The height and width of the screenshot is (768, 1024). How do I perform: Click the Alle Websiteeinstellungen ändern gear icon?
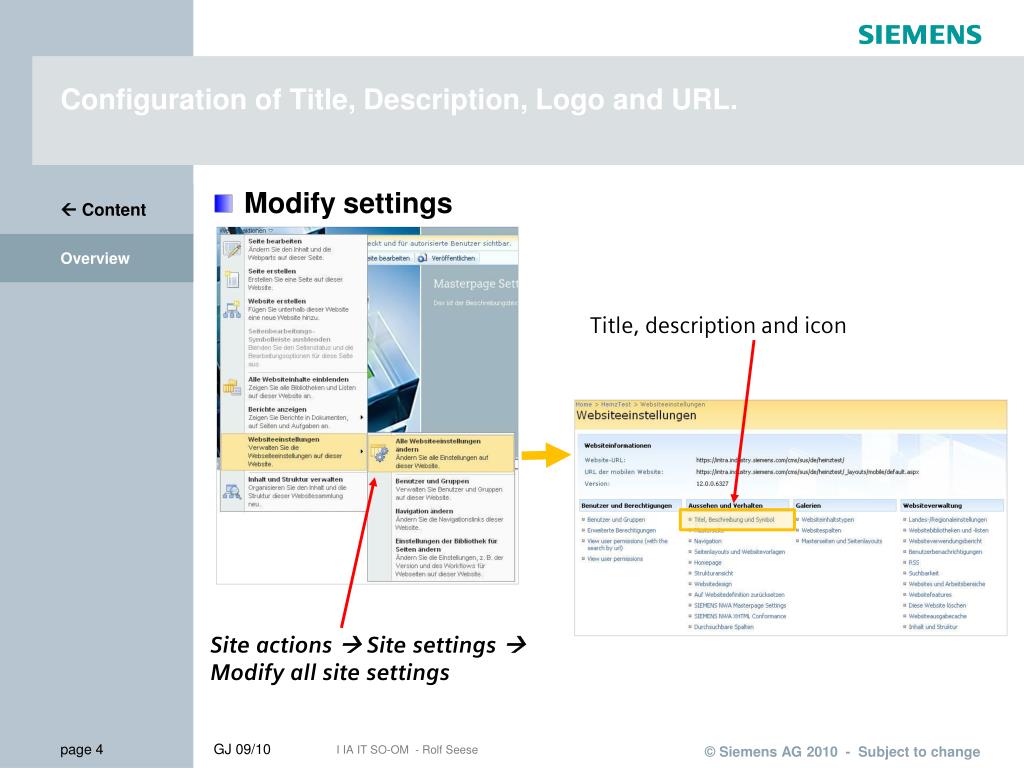coord(380,453)
